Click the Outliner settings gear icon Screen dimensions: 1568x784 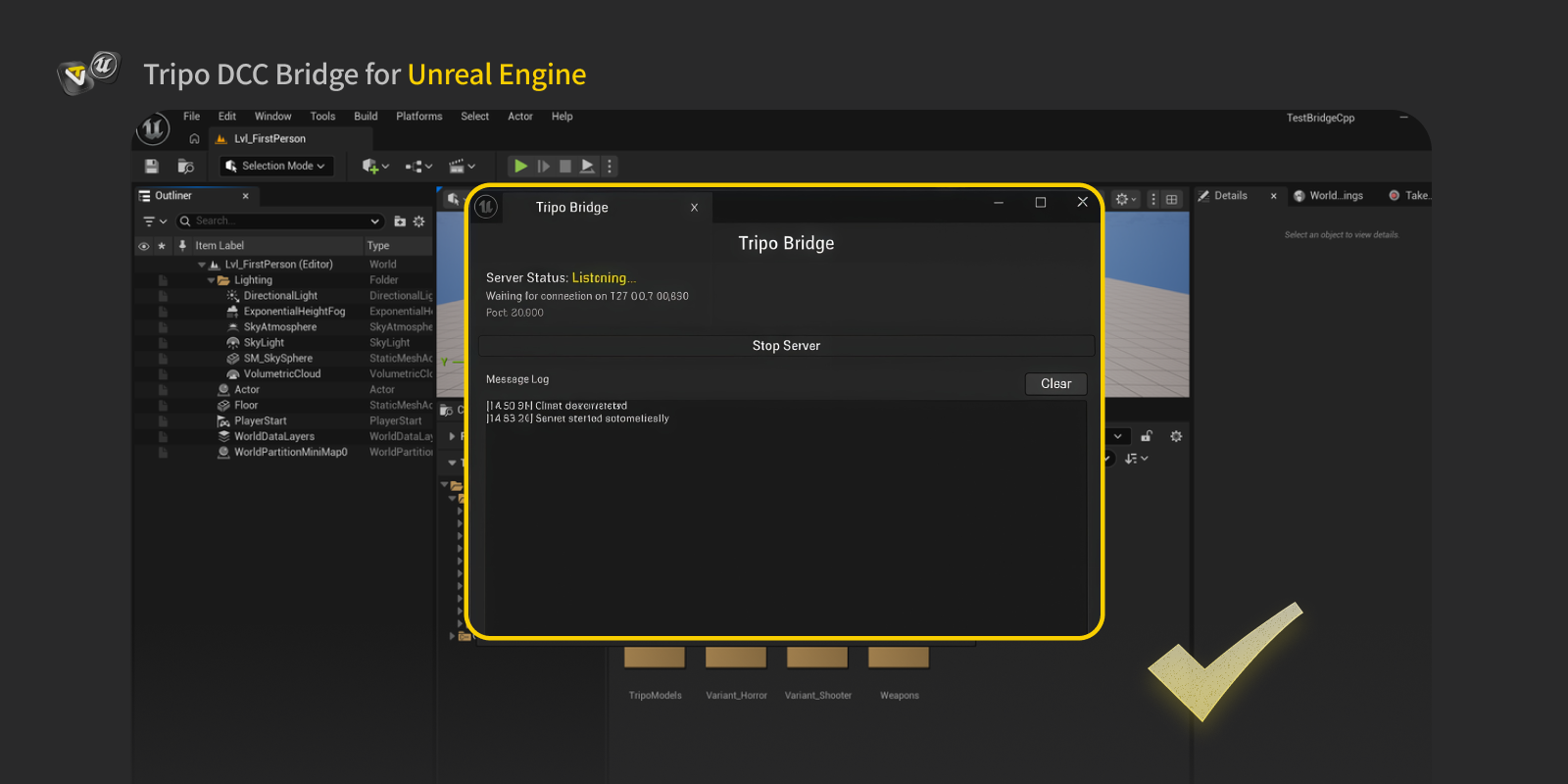pyautogui.click(x=419, y=221)
